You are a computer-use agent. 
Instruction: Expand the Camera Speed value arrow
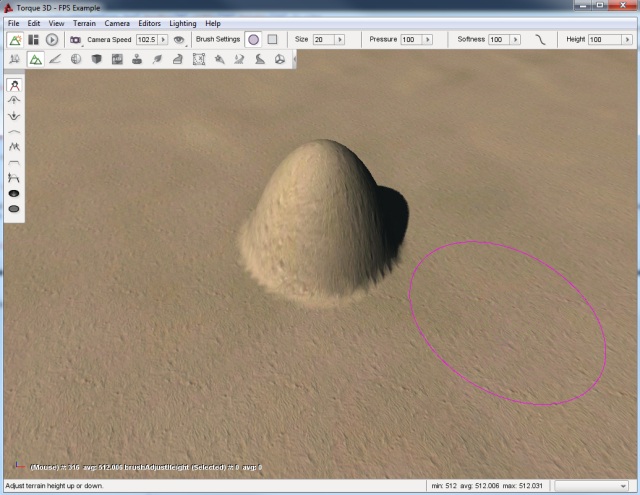(163, 40)
